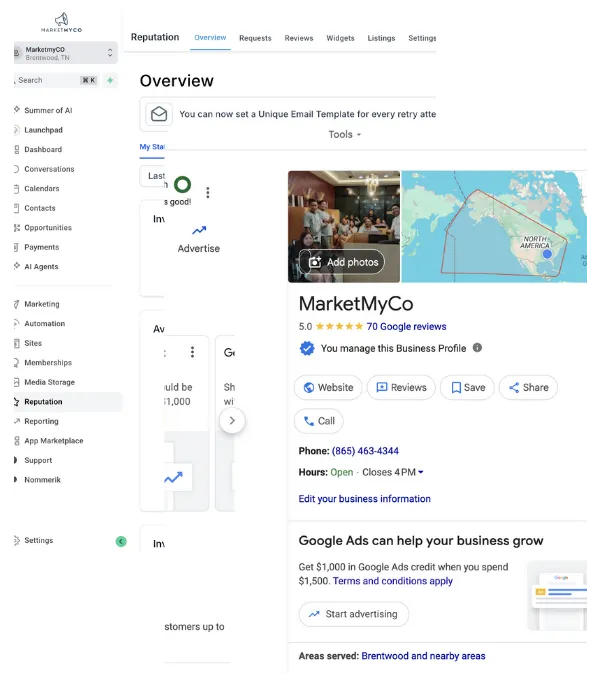Open Terms and conditions apply link
The height and width of the screenshot is (700, 600).
393,581
